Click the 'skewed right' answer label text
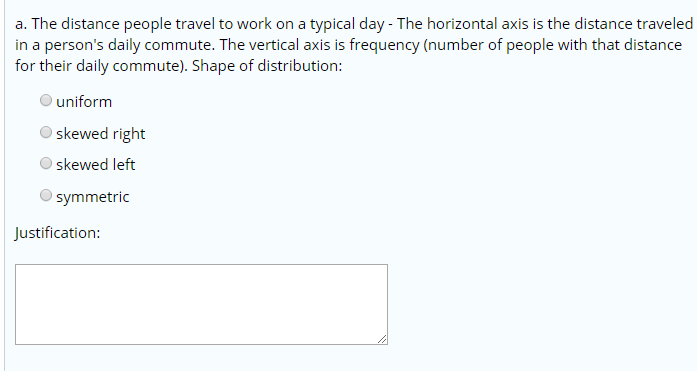697x371 pixels. (x=100, y=134)
